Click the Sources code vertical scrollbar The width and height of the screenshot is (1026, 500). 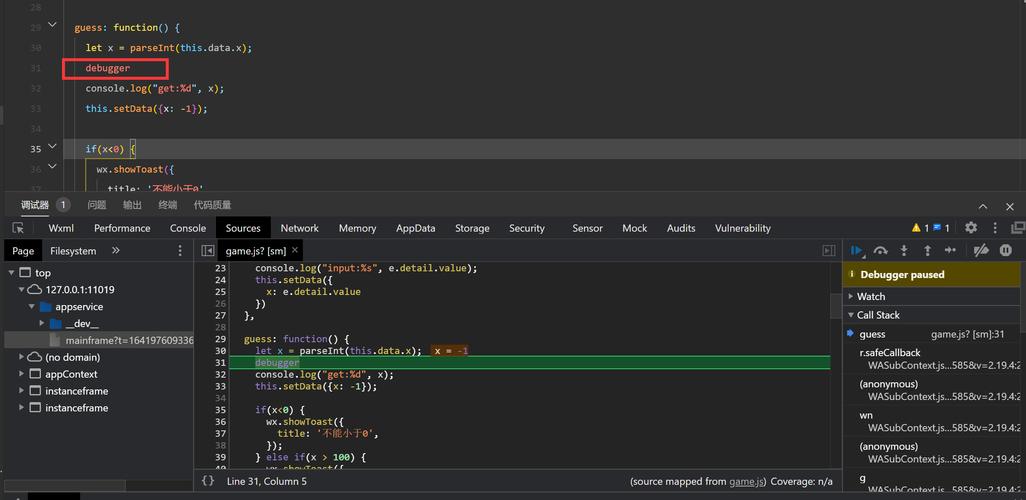tap(836, 305)
